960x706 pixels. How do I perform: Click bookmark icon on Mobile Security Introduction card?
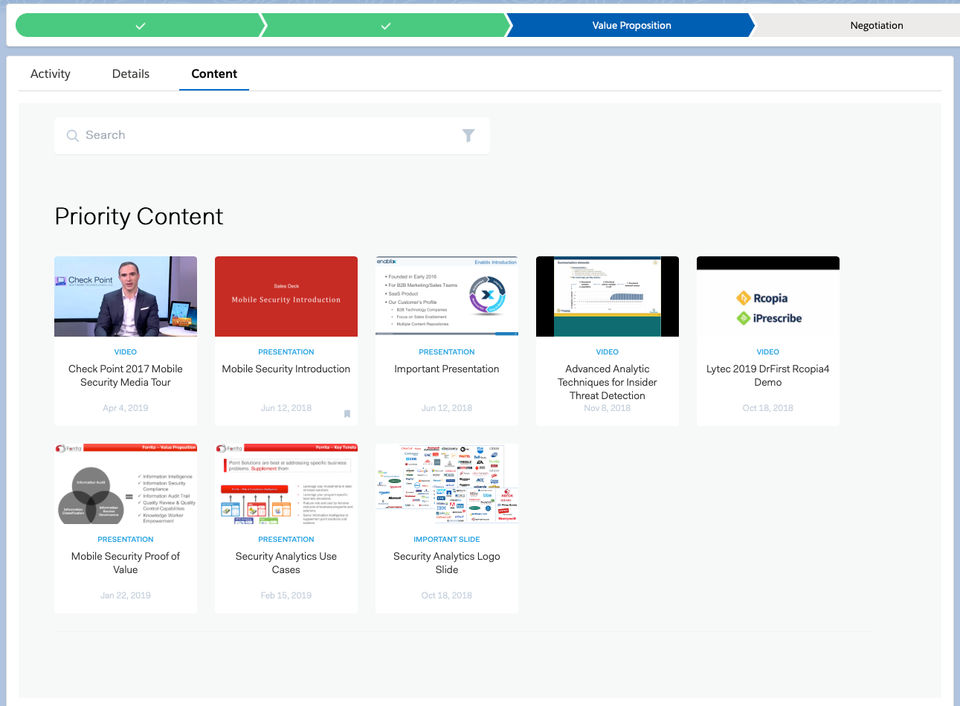tap(347, 414)
